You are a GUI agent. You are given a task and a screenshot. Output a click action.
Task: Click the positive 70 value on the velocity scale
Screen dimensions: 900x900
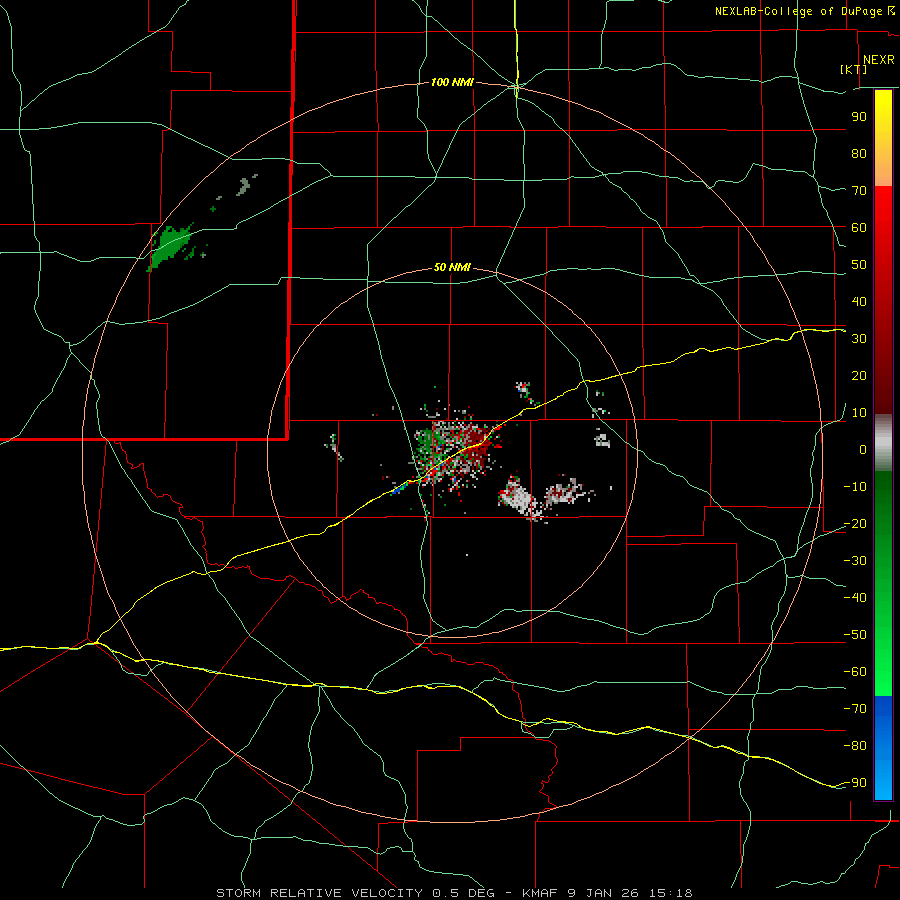(x=859, y=191)
